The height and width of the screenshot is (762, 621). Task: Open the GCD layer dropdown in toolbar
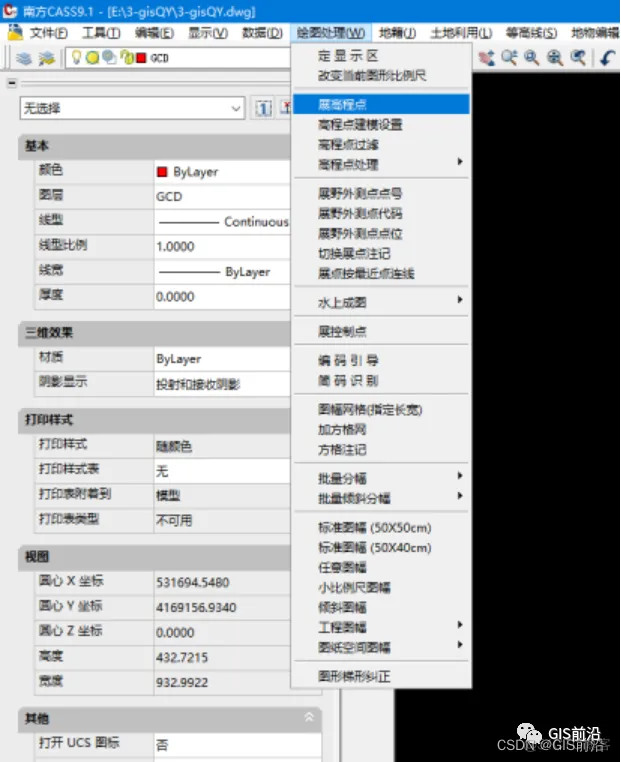click(178, 58)
